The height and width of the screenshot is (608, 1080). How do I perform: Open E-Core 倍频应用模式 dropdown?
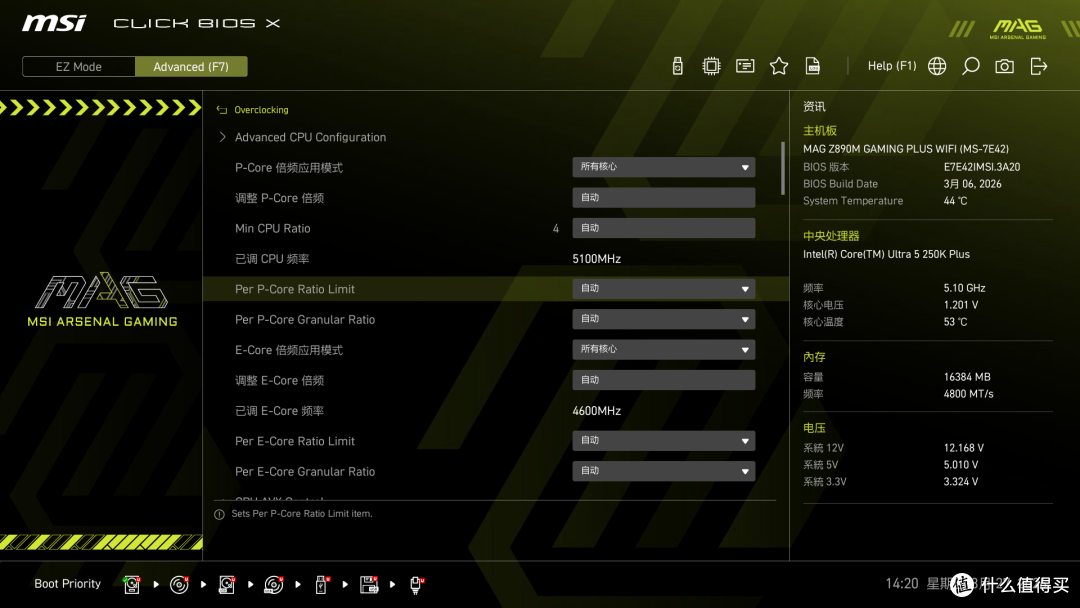(x=663, y=350)
